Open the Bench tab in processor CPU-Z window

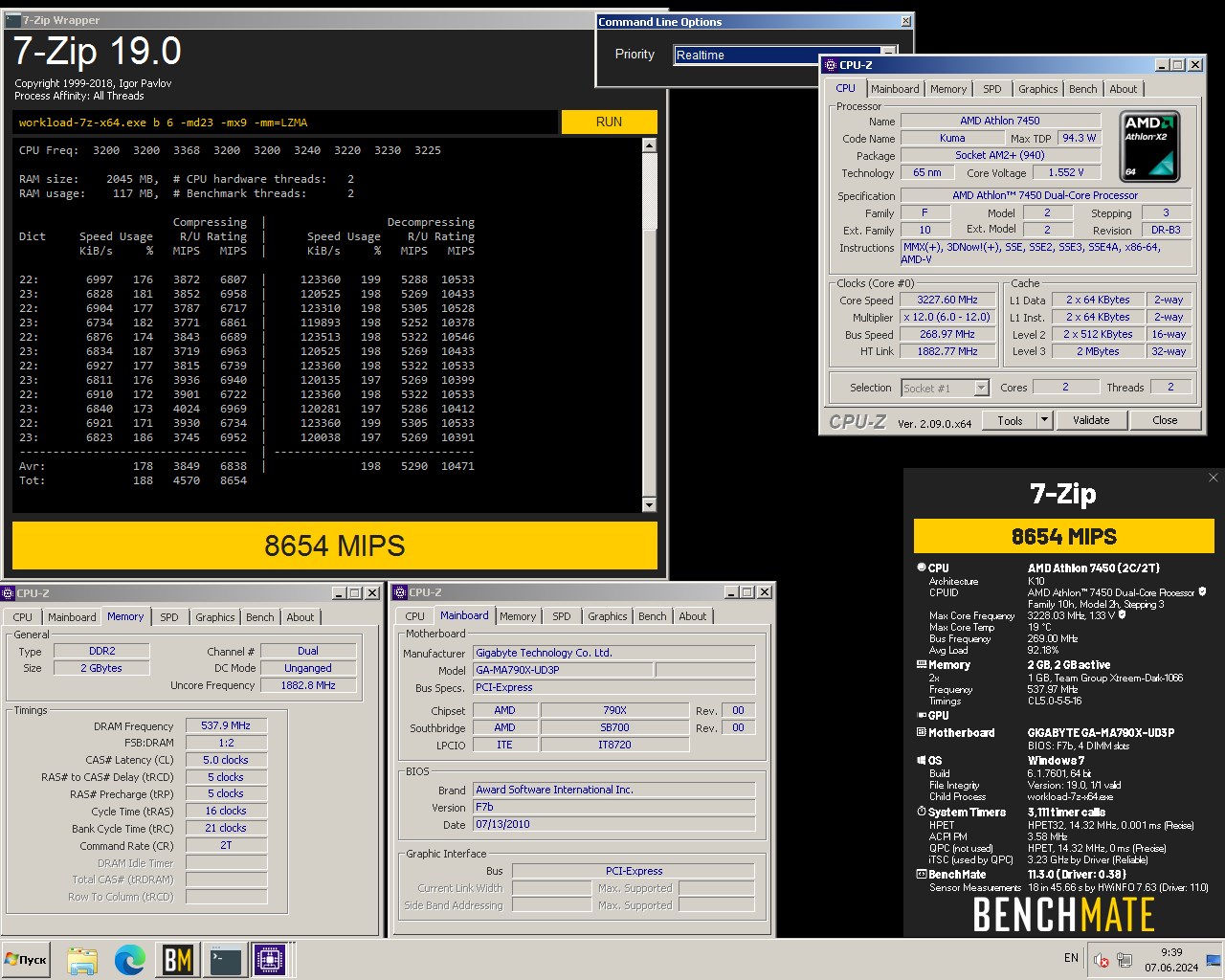pyautogui.click(x=1083, y=89)
